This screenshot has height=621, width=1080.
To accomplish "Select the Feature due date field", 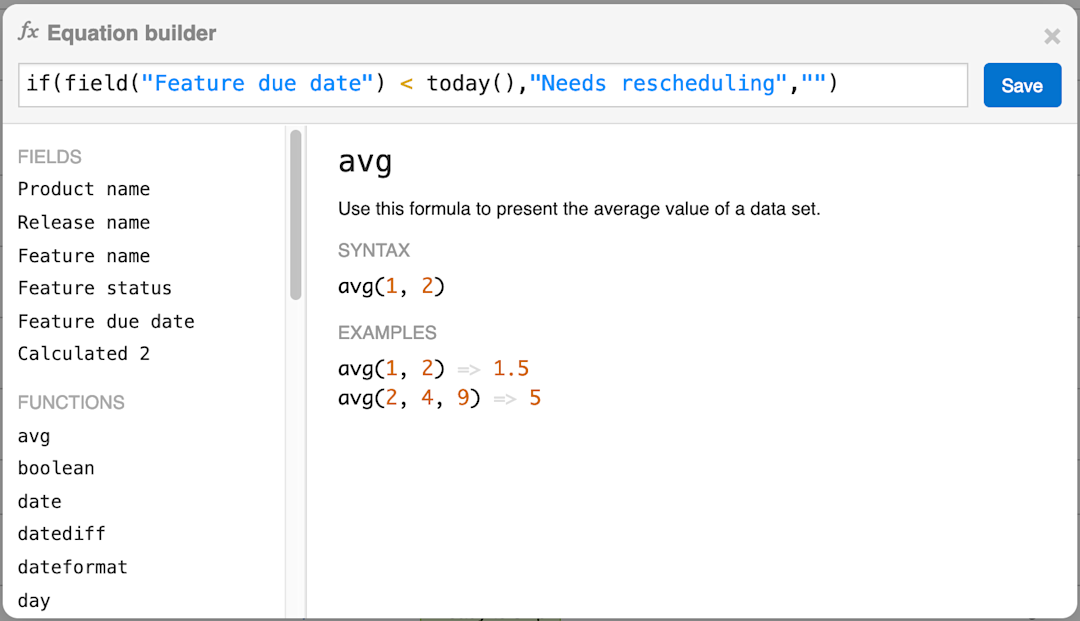I will point(106,321).
